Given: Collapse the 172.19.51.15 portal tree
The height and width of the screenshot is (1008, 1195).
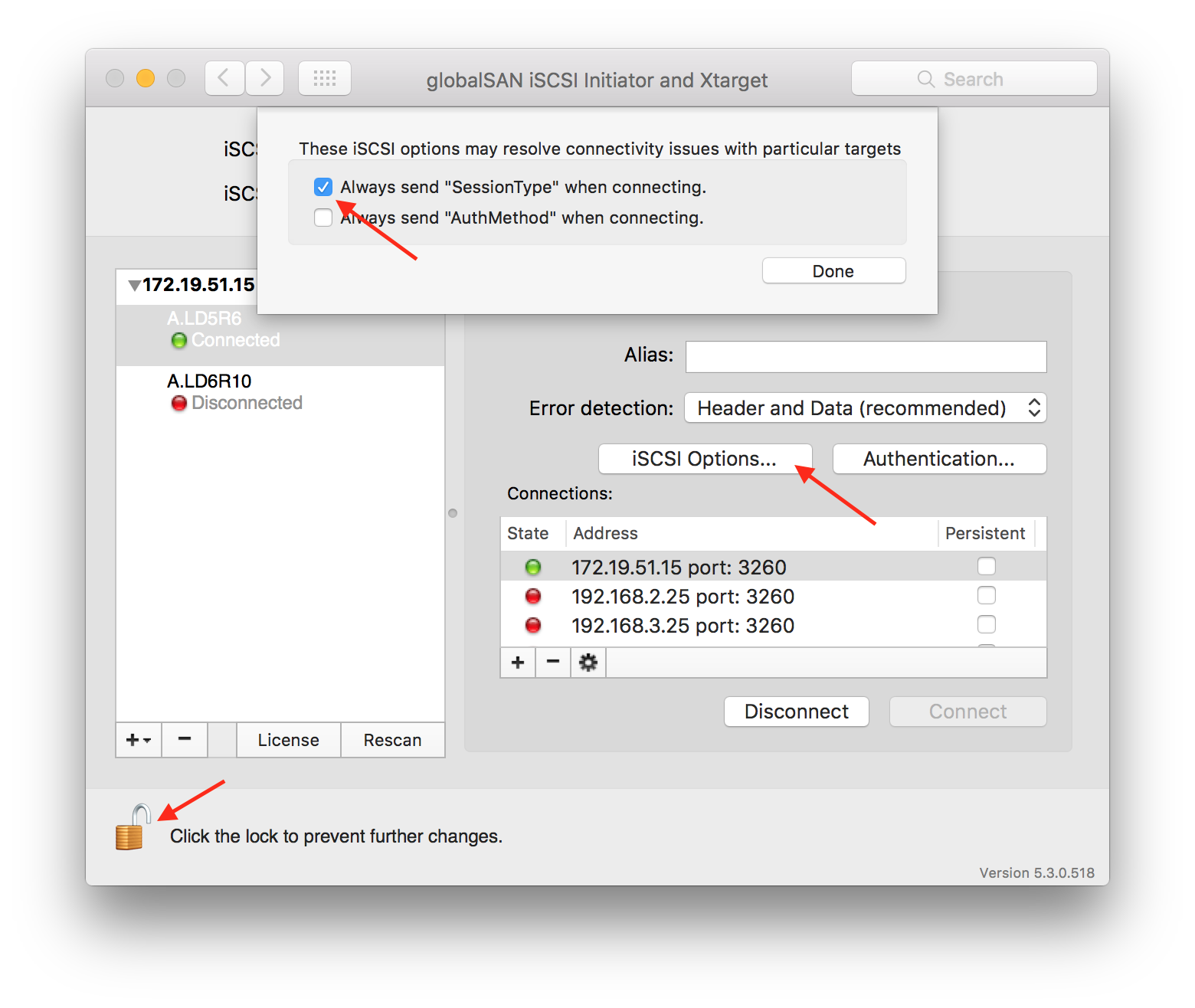Looking at the screenshot, I should click(x=135, y=286).
